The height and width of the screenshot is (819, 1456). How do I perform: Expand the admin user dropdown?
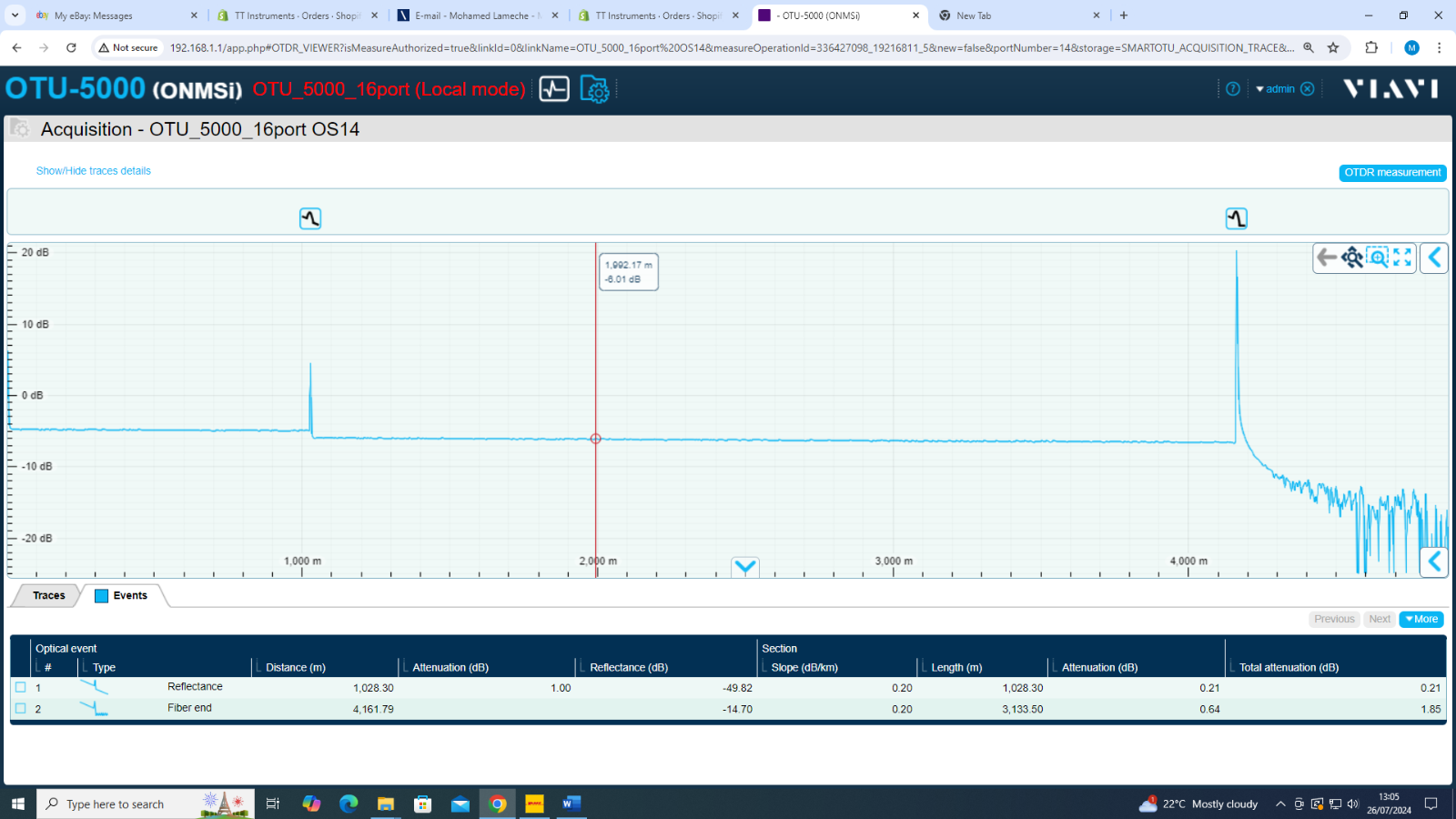pos(1275,89)
